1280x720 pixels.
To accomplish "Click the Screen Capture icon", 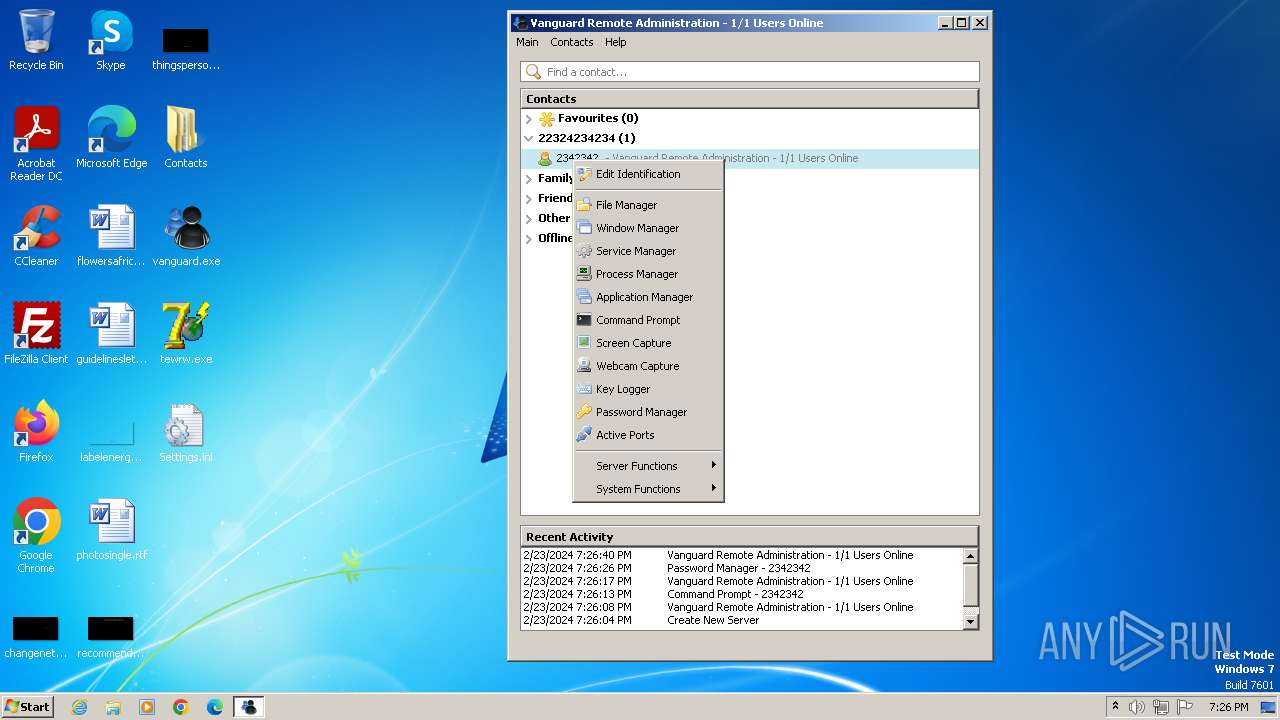I will pyautogui.click(x=584, y=343).
